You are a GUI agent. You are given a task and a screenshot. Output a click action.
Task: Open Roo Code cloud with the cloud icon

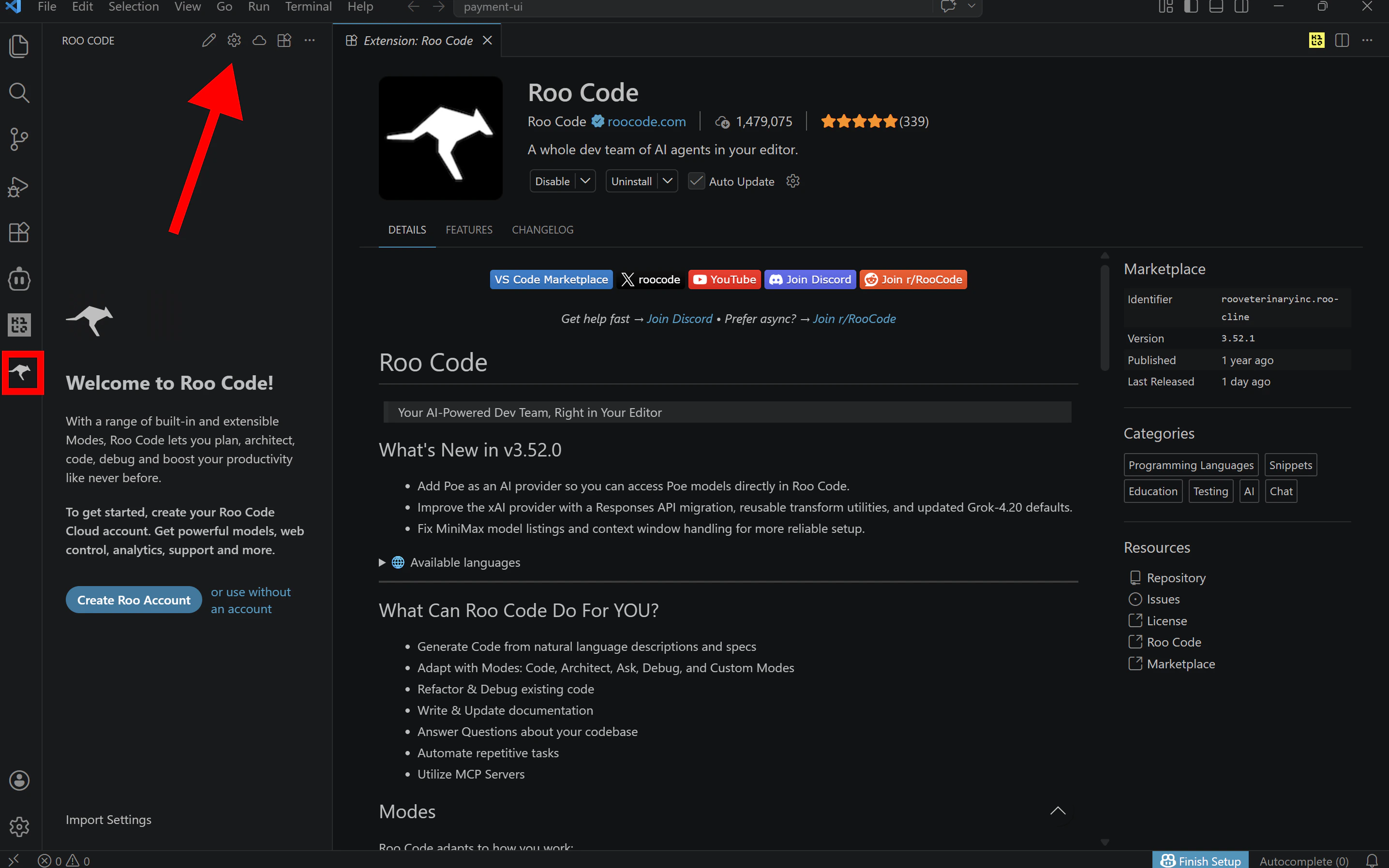coord(258,40)
